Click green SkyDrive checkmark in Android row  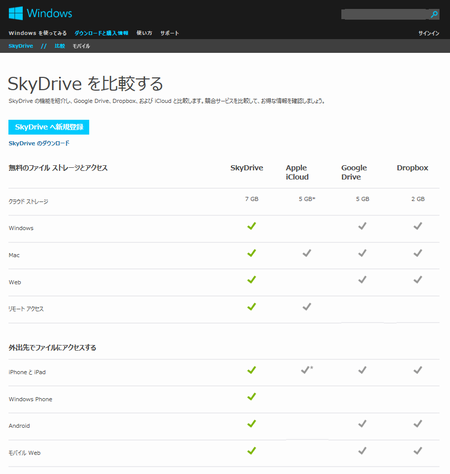click(x=252, y=424)
